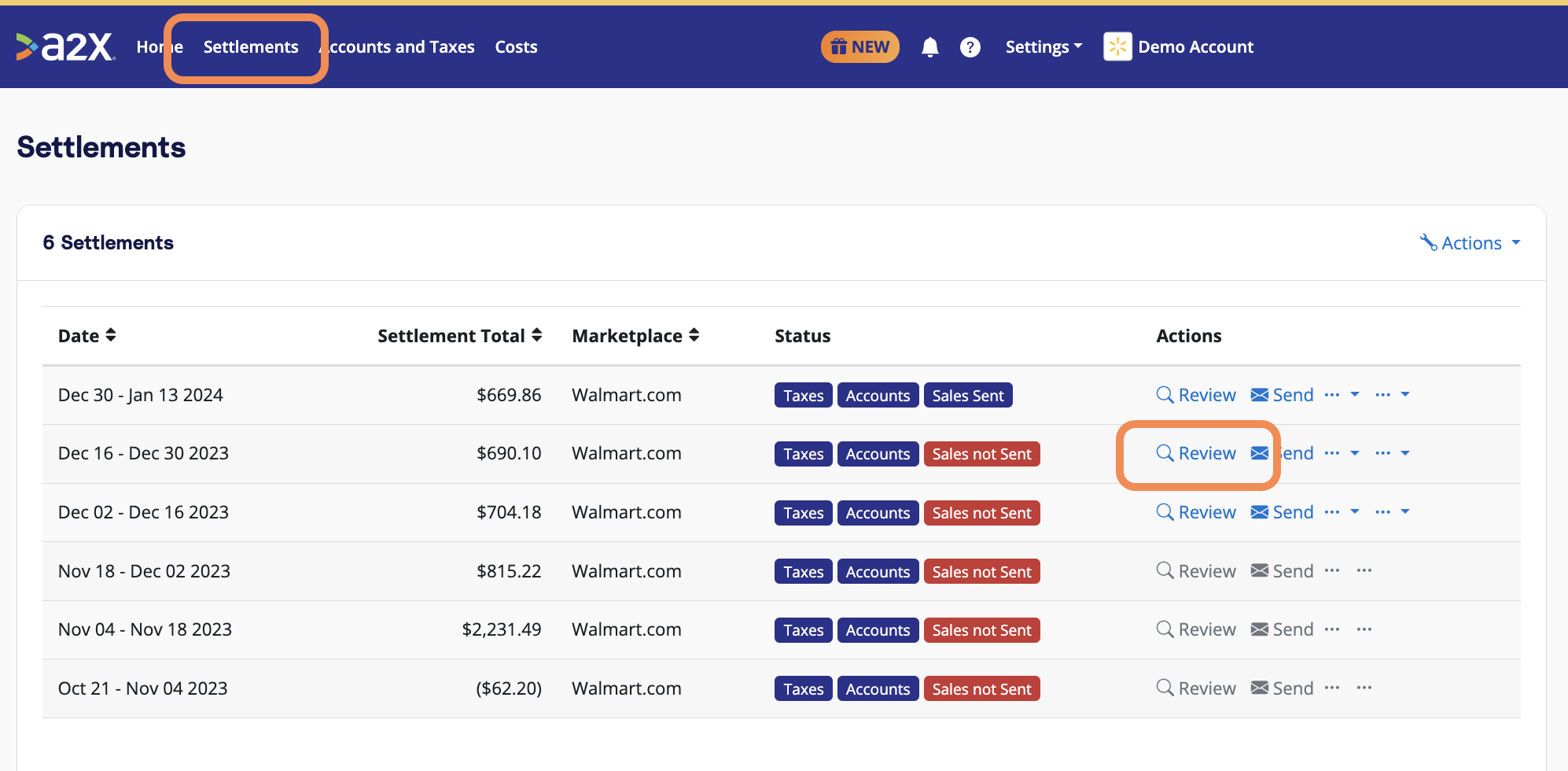This screenshot has height=771, width=1568.
Task: Click Taxes badge in $669.86 row
Action: 803,395
